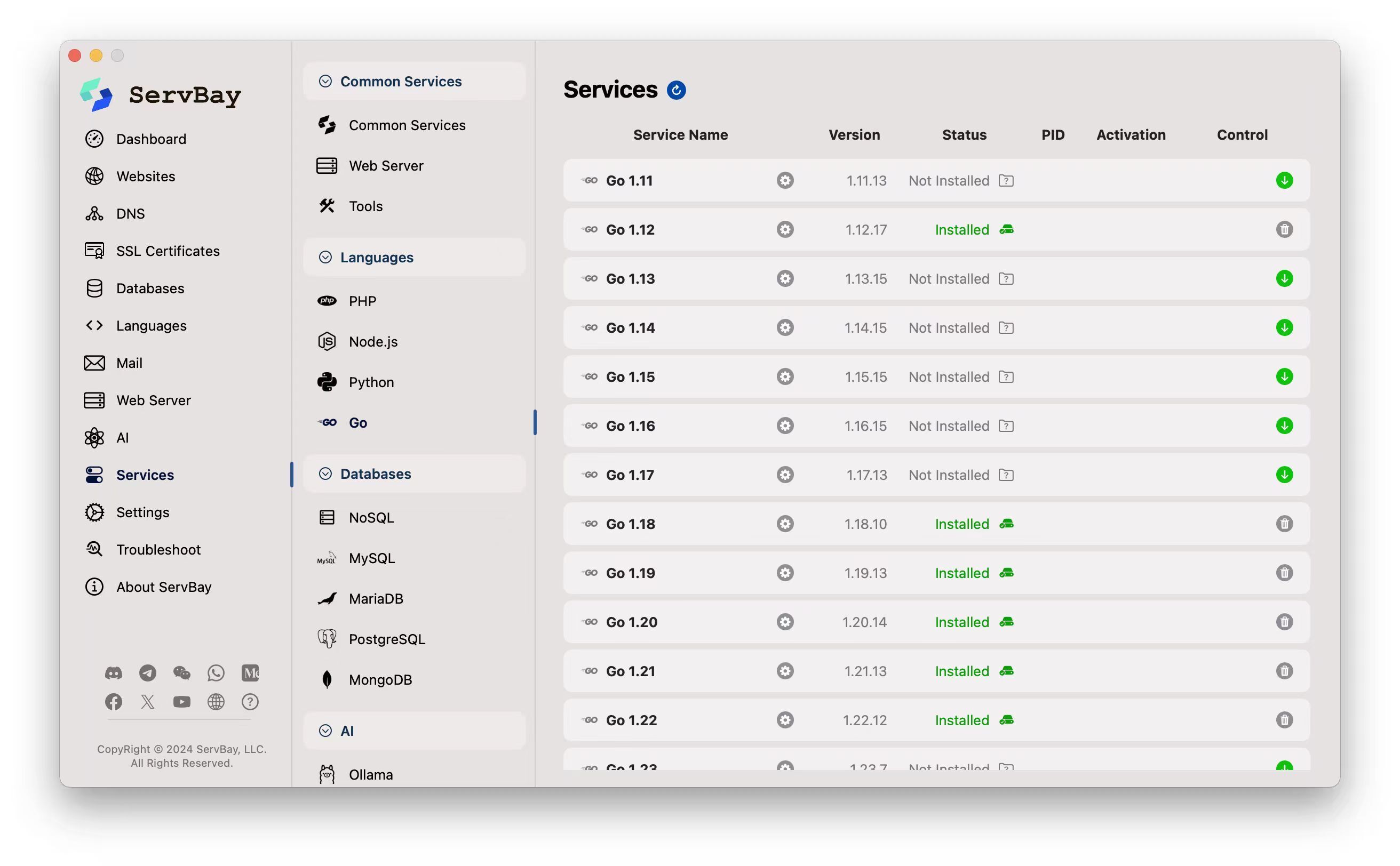Download Go 1.13
Image resolution: width=1400 pixels, height=866 pixels.
click(1284, 278)
